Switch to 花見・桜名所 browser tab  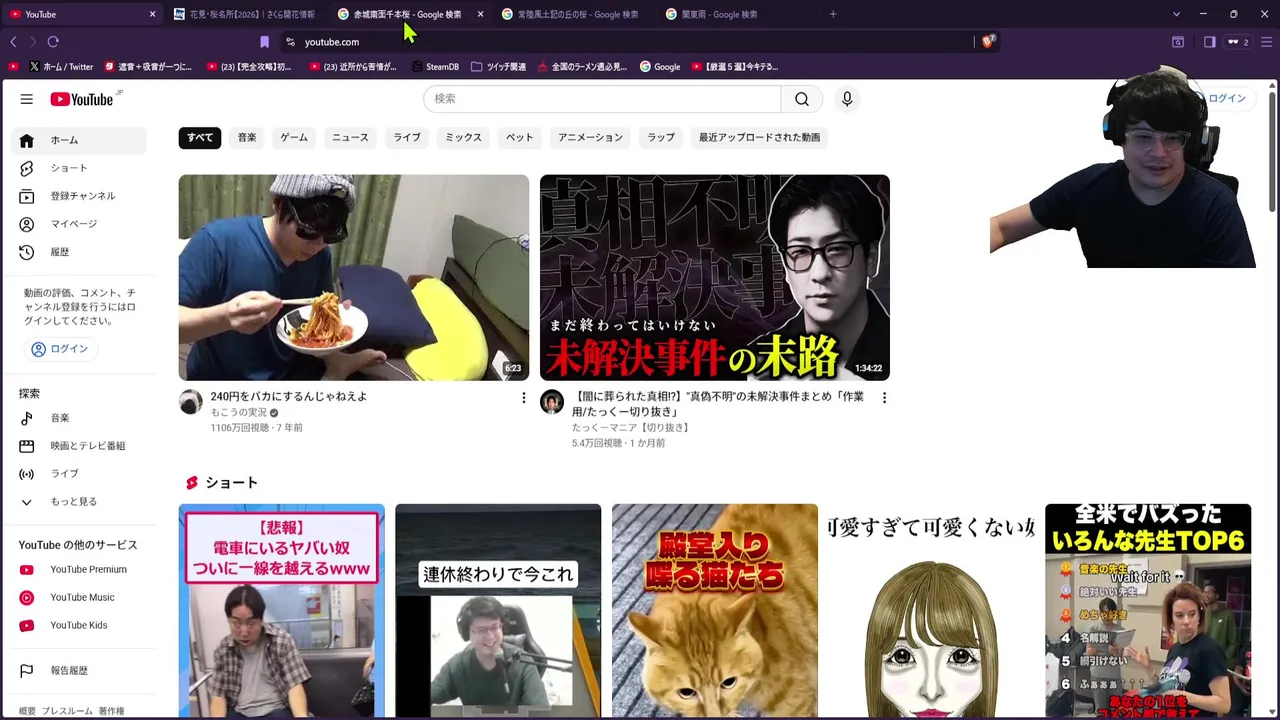[x=244, y=14]
